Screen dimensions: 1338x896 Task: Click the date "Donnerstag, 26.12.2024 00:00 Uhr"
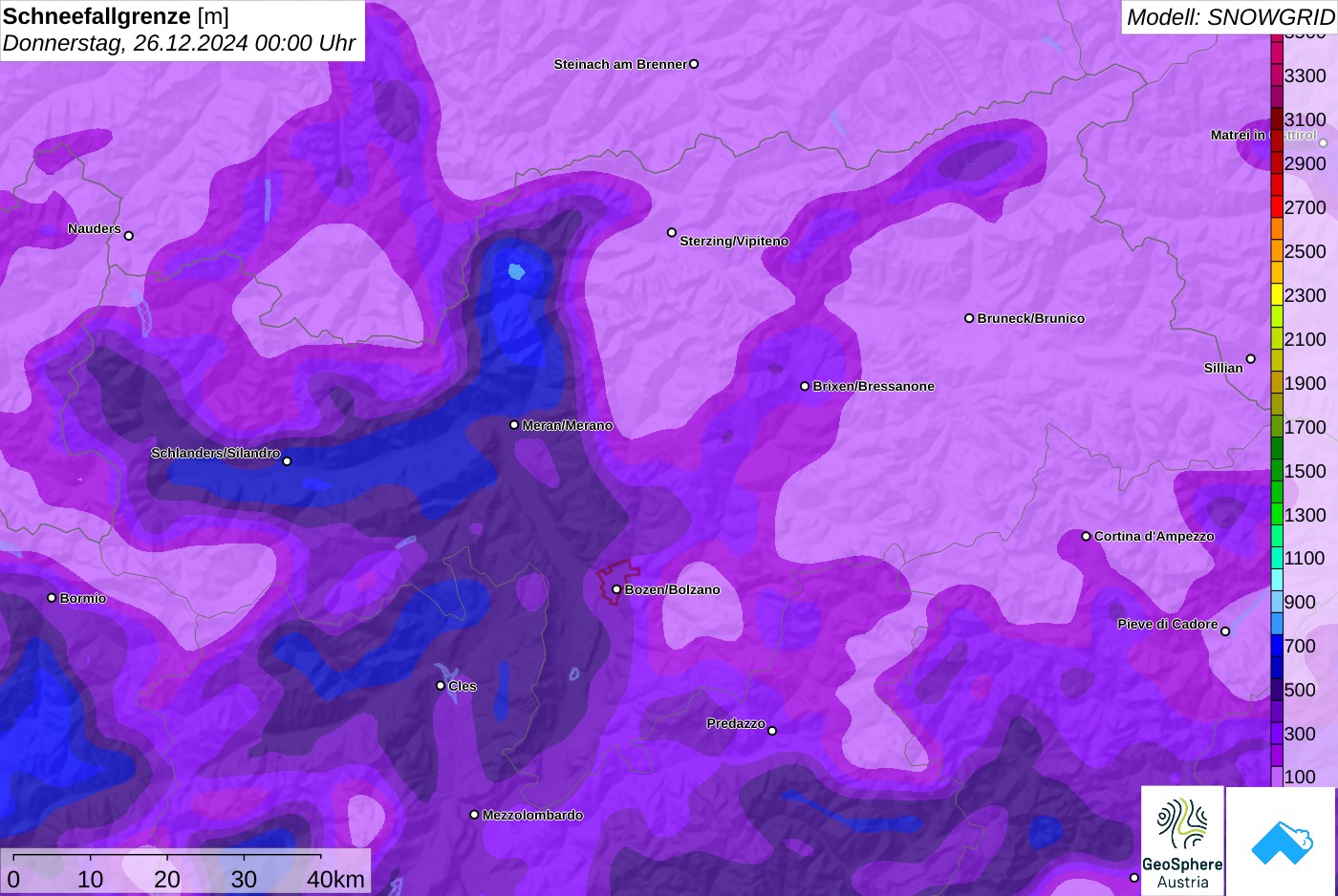point(179,43)
